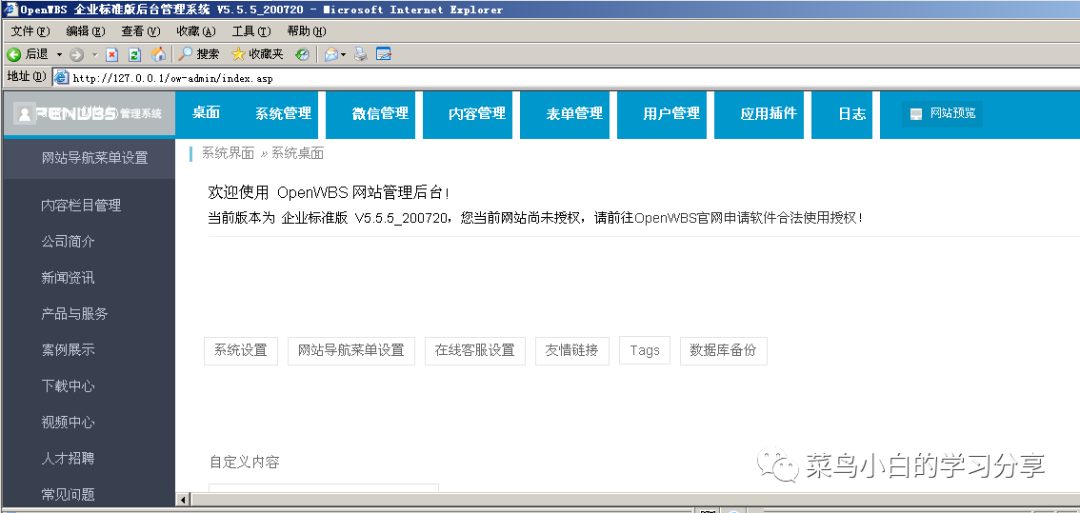Screen dimensions: 1080x513
Task: Open the Favorites (收藏夹) star button
Action: point(257,54)
